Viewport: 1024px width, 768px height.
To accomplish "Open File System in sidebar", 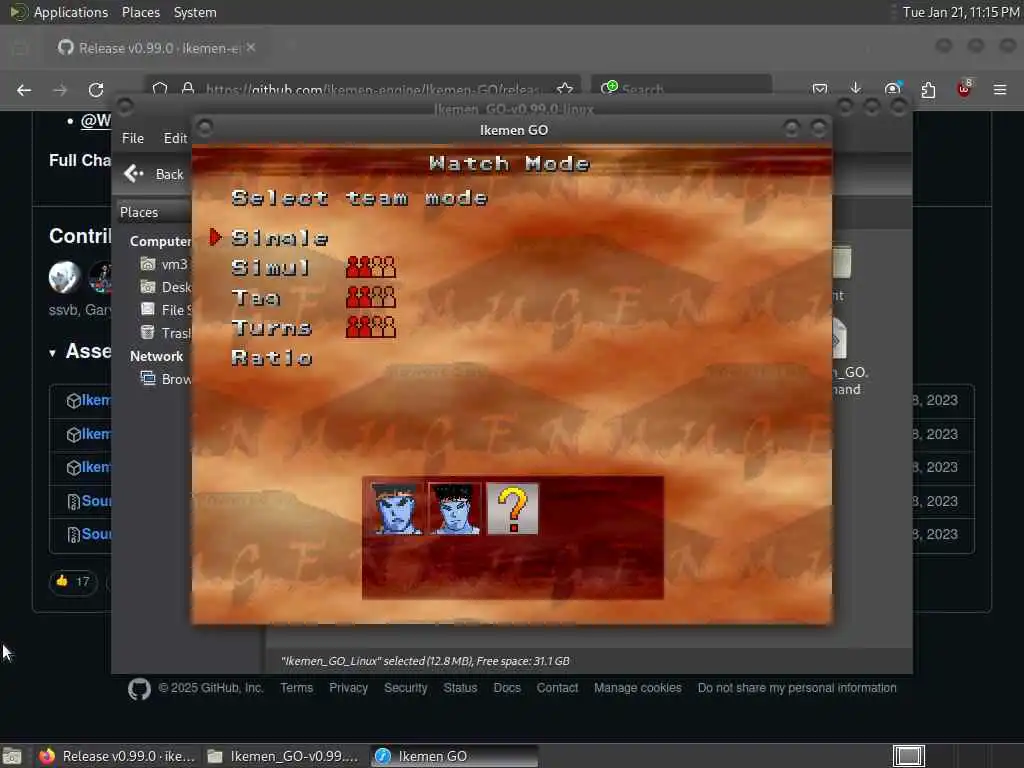I will [166, 310].
